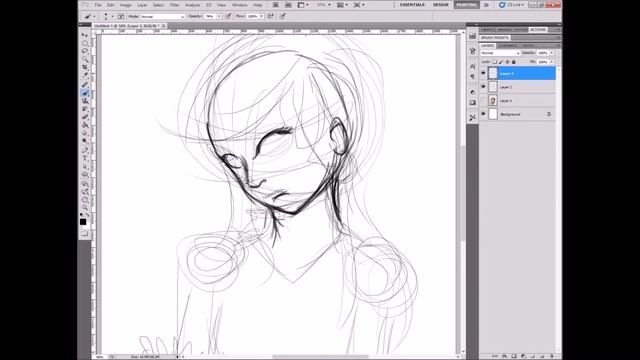Launch Bridge from the application bar
The image size is (640, 360).
pos(276,5)
